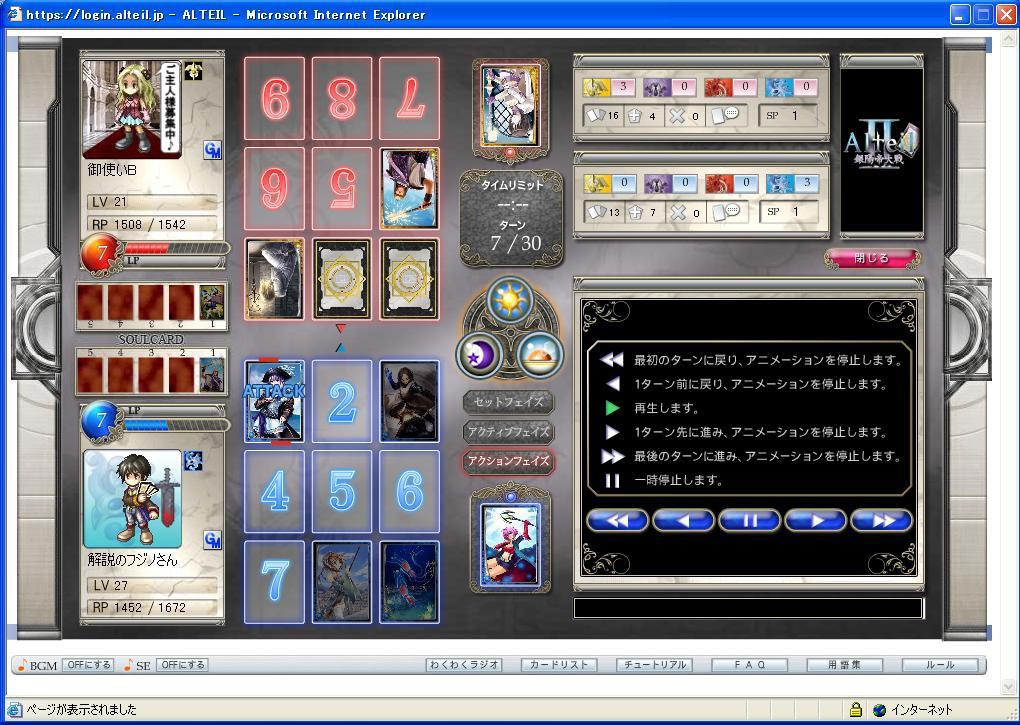1020x725 pixels.
Task: Click the sun daytime icon
Action: (x=509, y=300)
